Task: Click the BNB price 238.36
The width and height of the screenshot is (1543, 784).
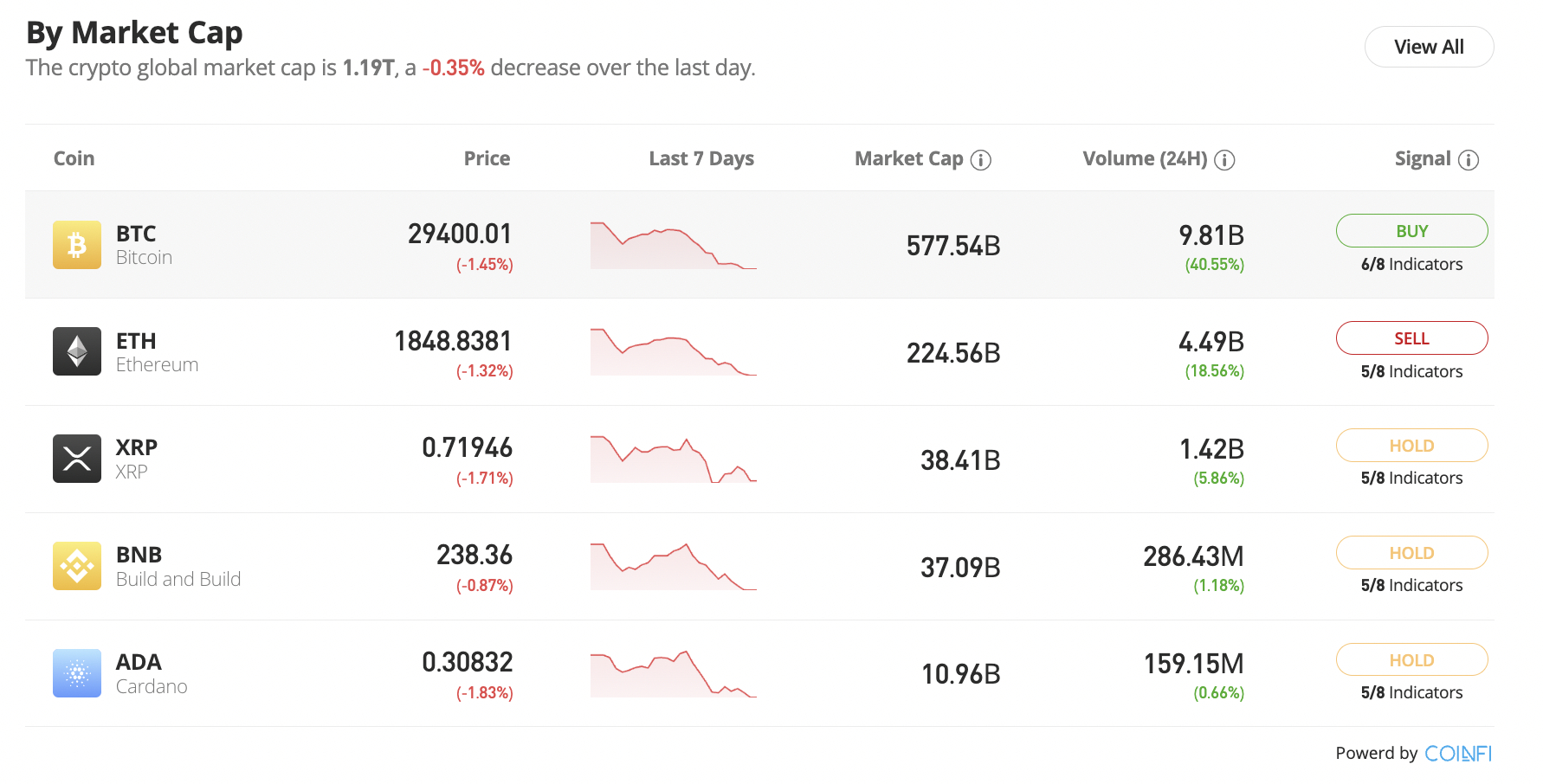Action: [475, 555]
